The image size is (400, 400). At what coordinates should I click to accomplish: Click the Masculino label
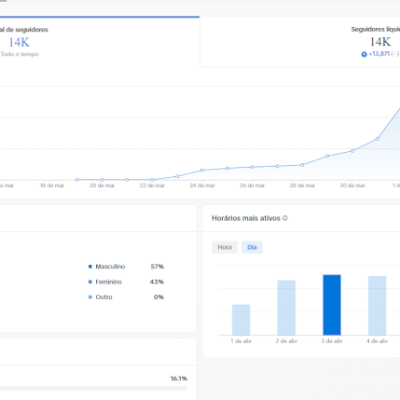(110, 266)
